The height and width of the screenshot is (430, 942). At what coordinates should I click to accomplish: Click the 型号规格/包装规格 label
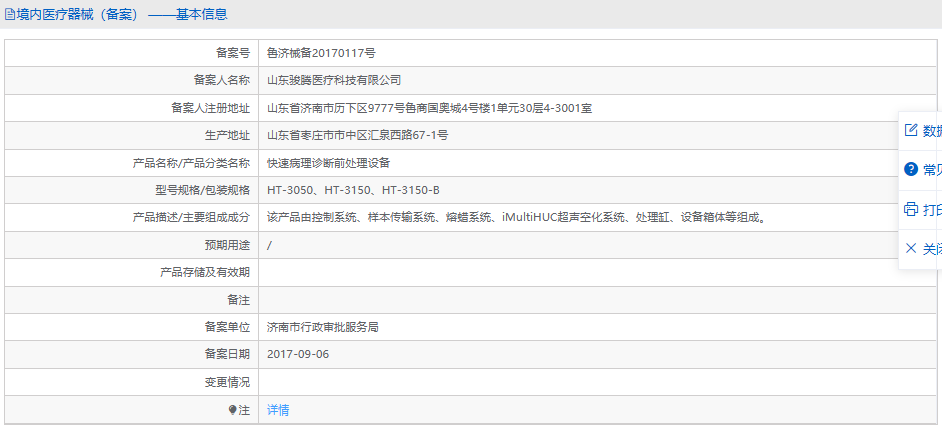click(202, 190)
